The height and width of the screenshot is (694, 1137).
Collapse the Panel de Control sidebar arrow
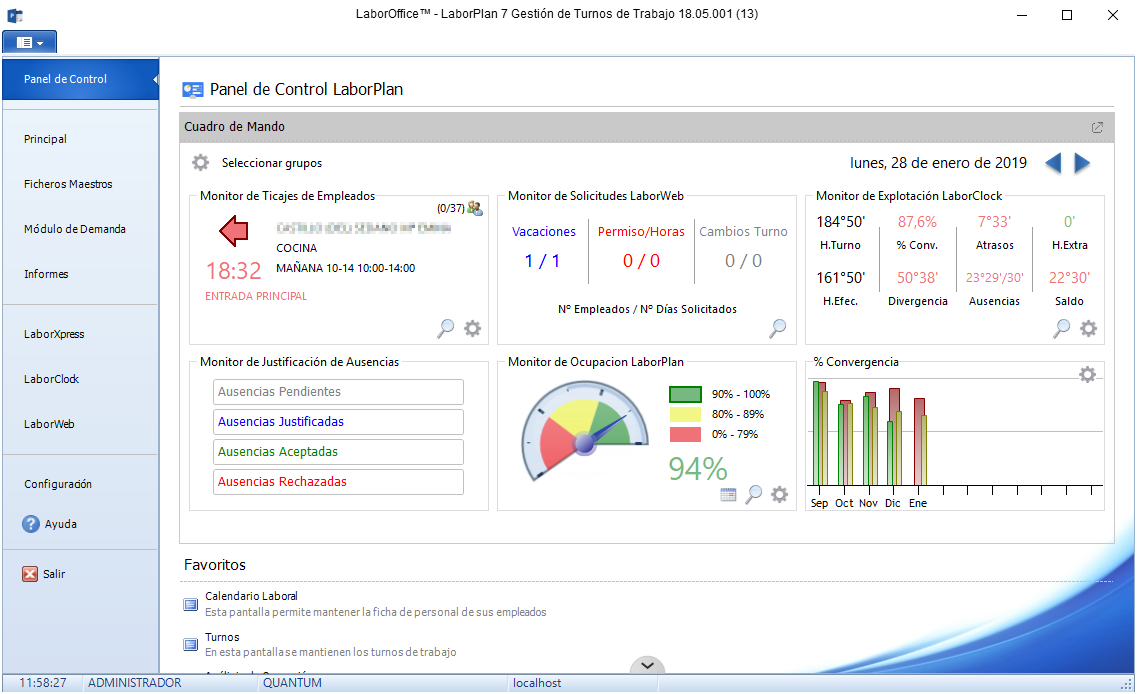tap(155, 79)
